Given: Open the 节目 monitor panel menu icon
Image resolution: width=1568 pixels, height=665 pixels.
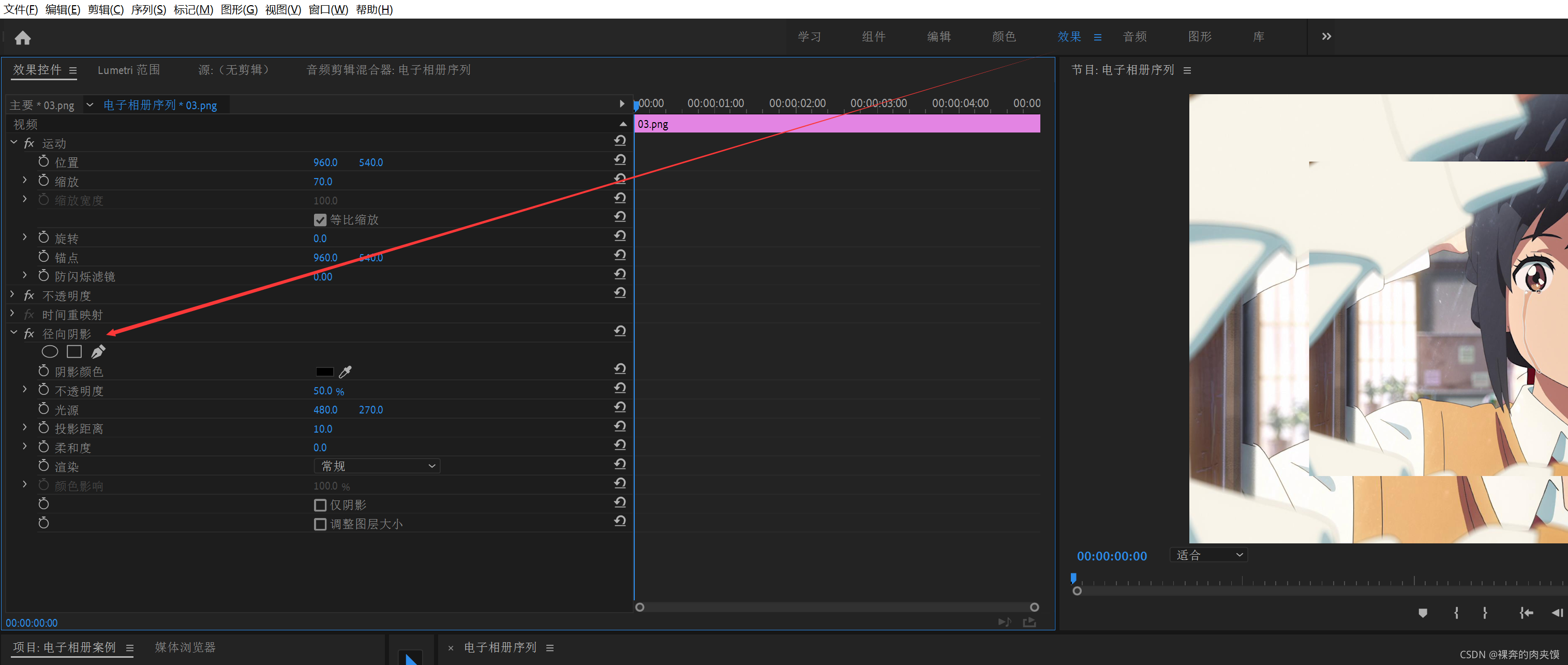Looking at the screenshot, I should coord(1187,71).
